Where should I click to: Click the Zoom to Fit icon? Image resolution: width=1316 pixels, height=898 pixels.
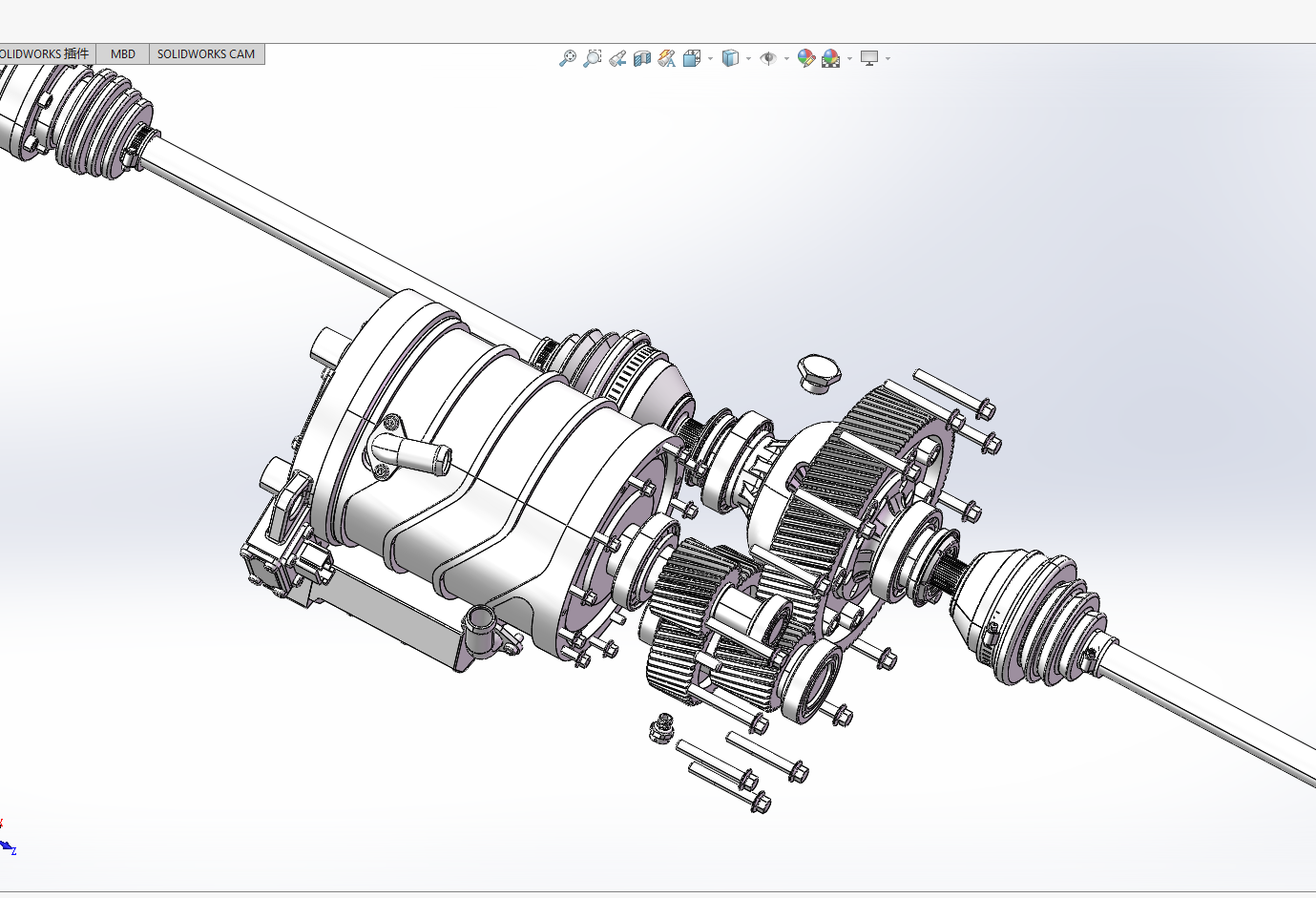pyautogui.click(x=568, y=58)
